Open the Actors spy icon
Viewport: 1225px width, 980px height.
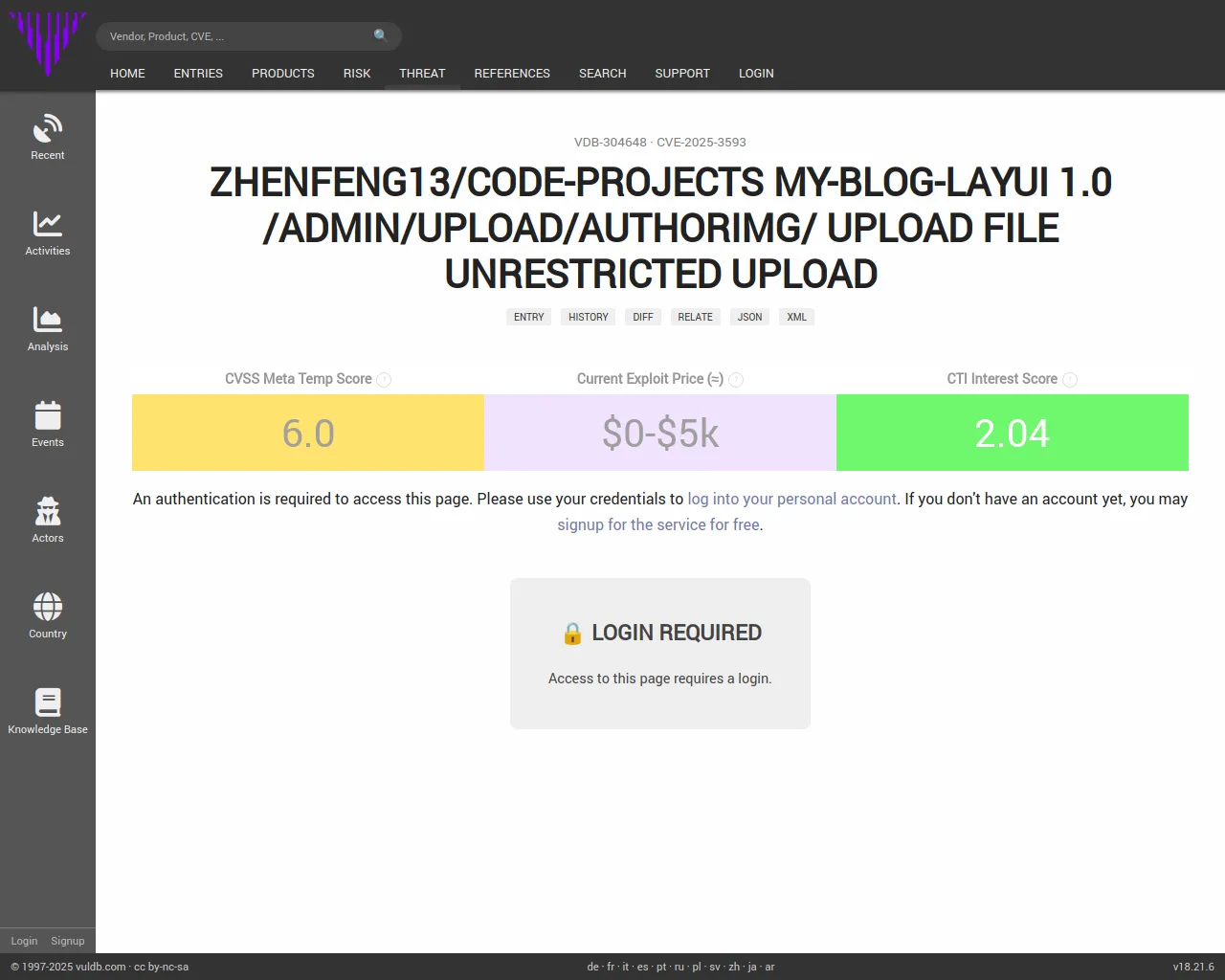pos(48,510)
